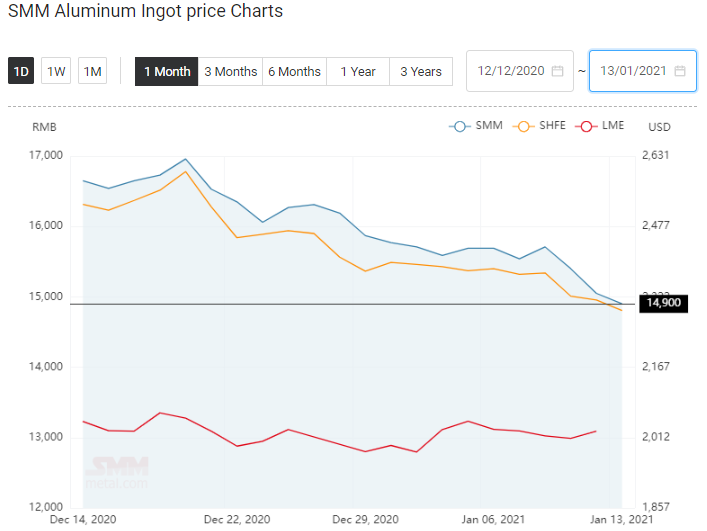Image resolution: width=707 pixels, height=531 pixels.
Task: Click the 2,631 USD axis value
Action: point(656,155)
